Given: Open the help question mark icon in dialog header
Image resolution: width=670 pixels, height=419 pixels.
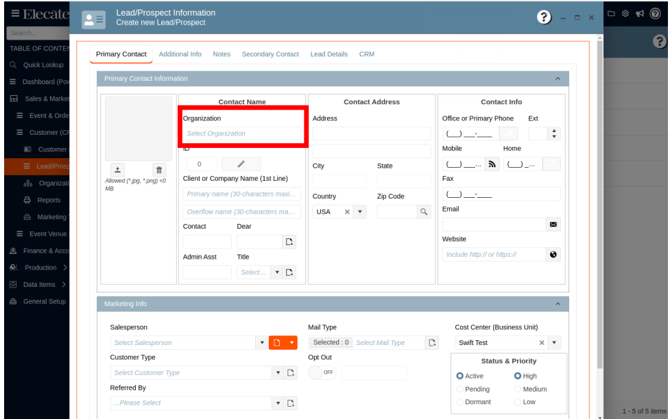Looking at the screenshot, I should (544, 17).
